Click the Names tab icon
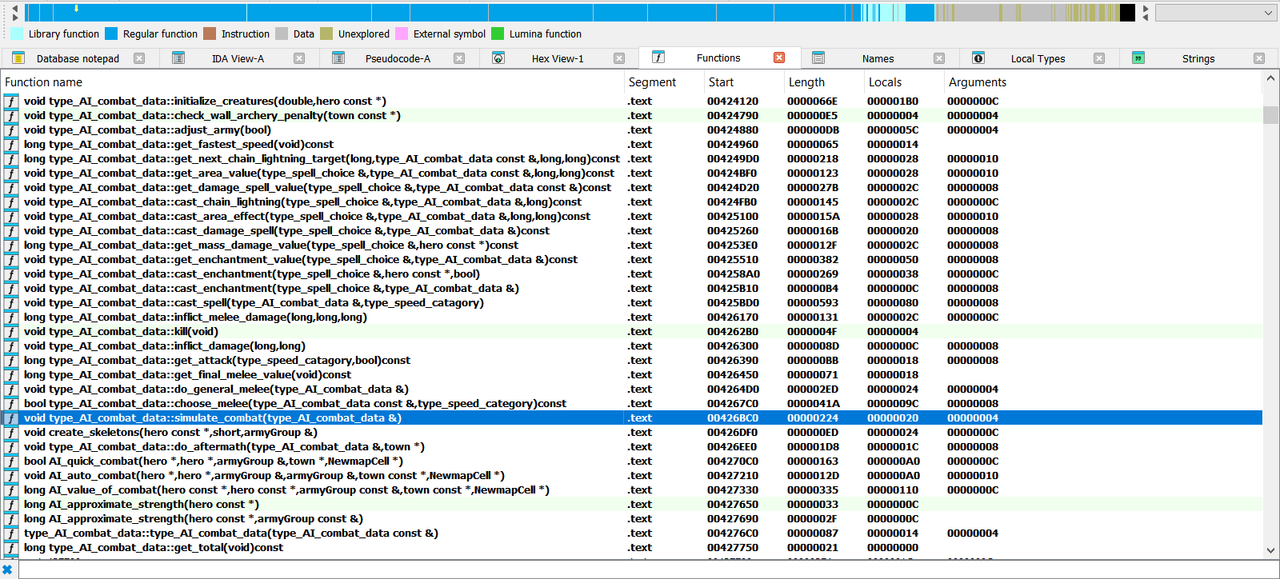Image resolution: width=1280 pixels, height=579 pixels. [818, 58]
